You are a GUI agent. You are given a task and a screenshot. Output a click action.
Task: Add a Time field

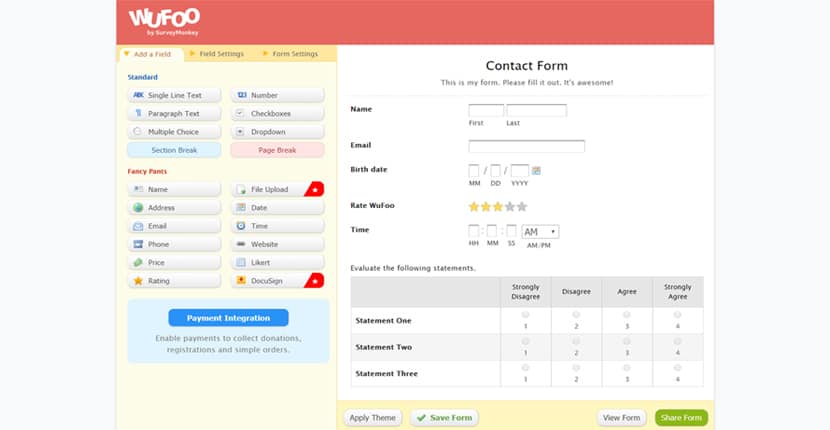(277, 226)
